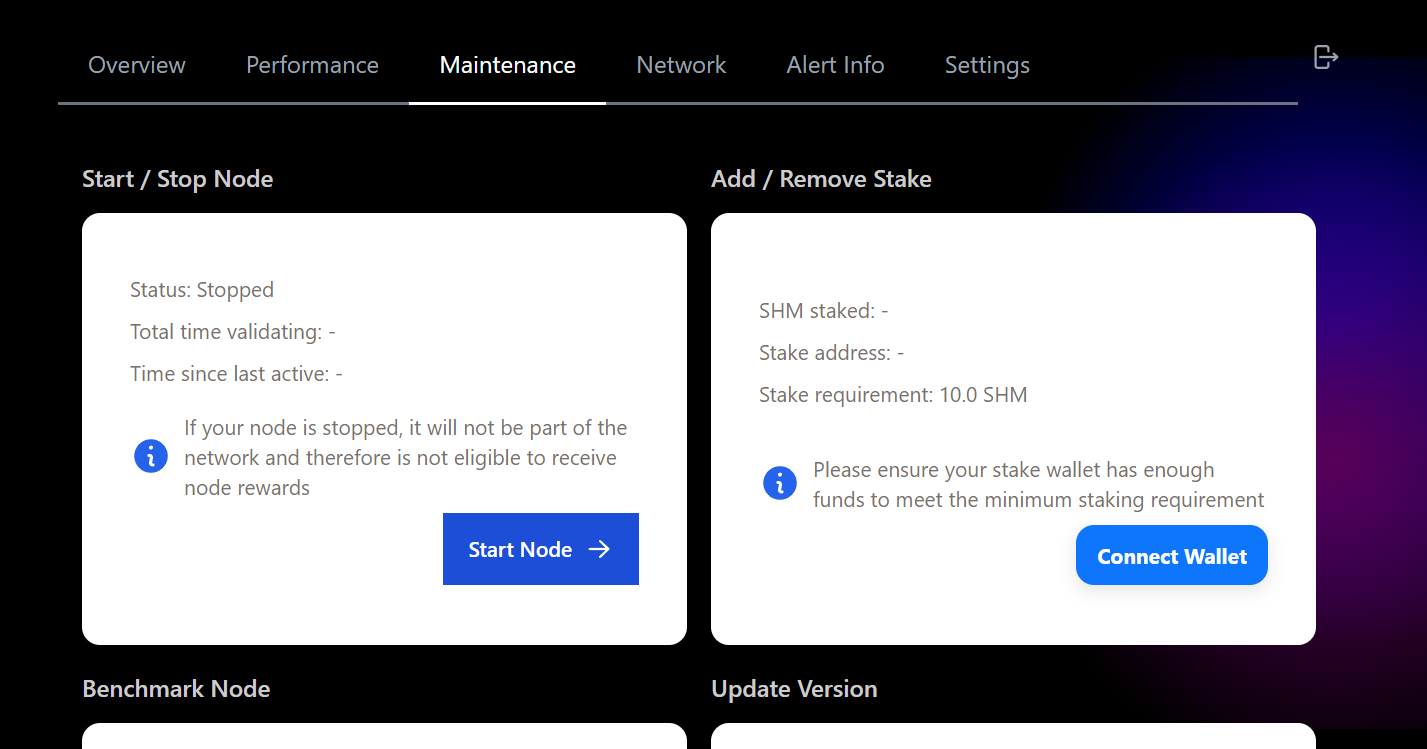The height and width of the screenshot is (749, 1427).
Task: Open the Alert Info tab
Action: 835,65
